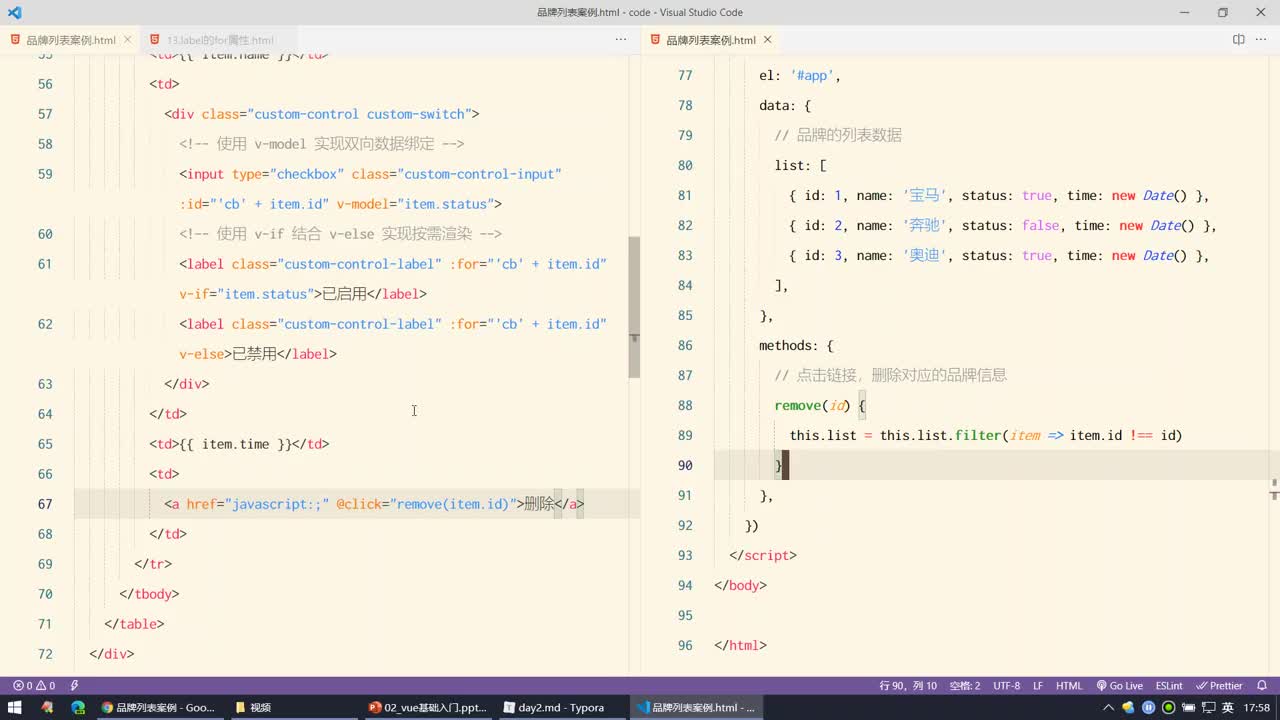Show hidden system tray icons

(x=1109, y=707)
